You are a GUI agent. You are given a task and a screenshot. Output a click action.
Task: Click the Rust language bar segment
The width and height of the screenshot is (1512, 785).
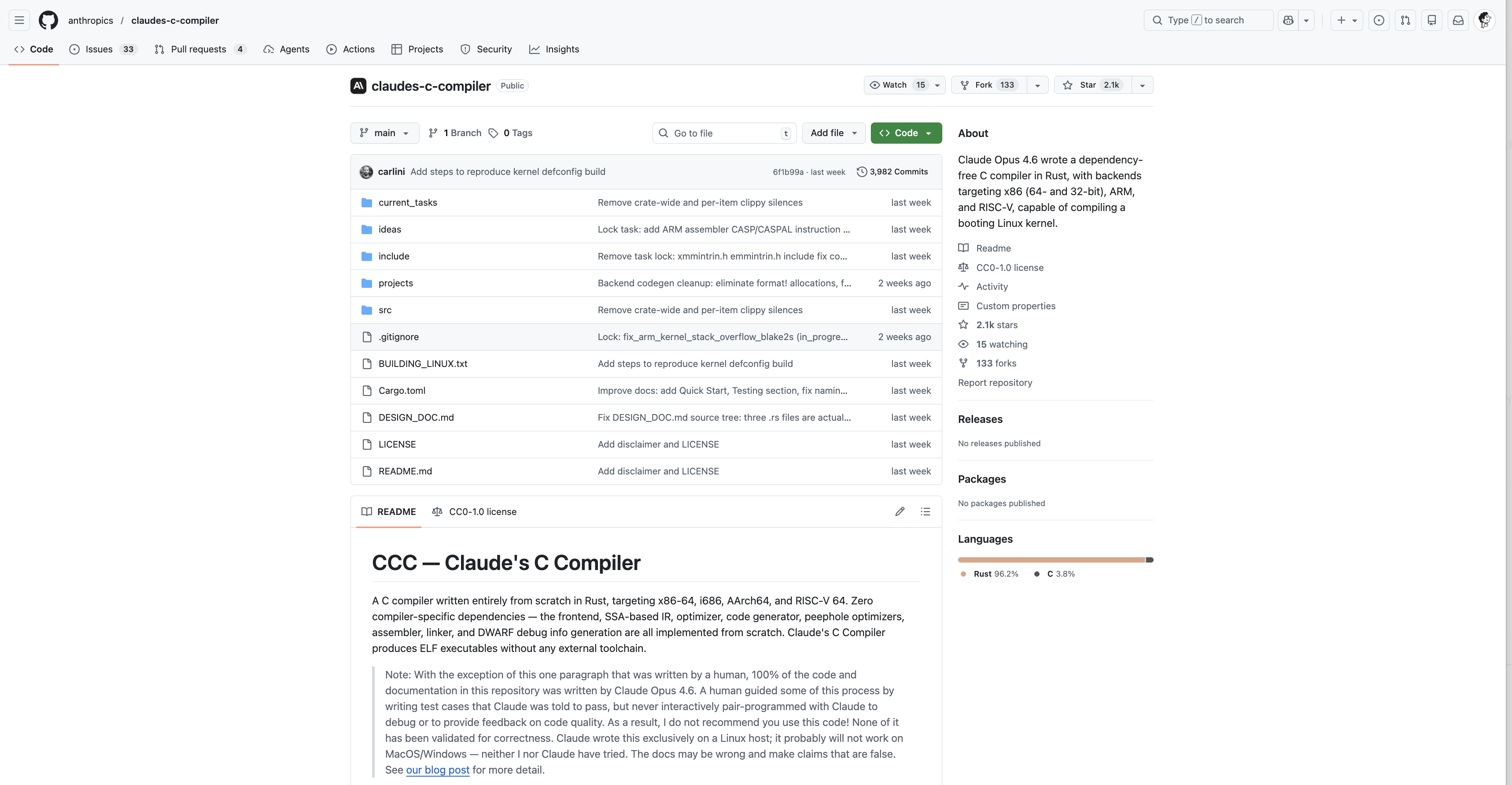click(1051, 559)
